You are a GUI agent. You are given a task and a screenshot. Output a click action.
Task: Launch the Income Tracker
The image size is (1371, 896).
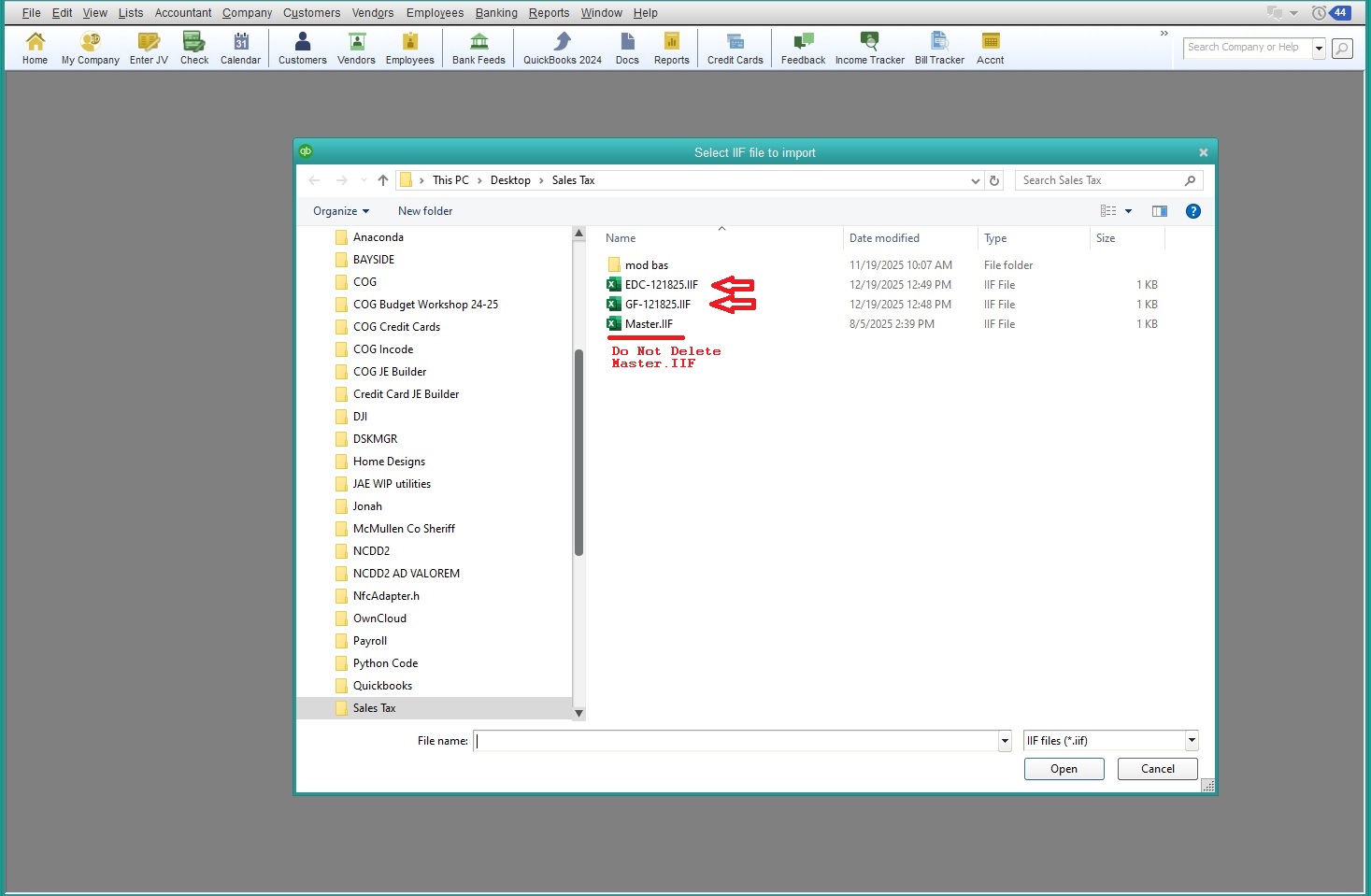868,48
